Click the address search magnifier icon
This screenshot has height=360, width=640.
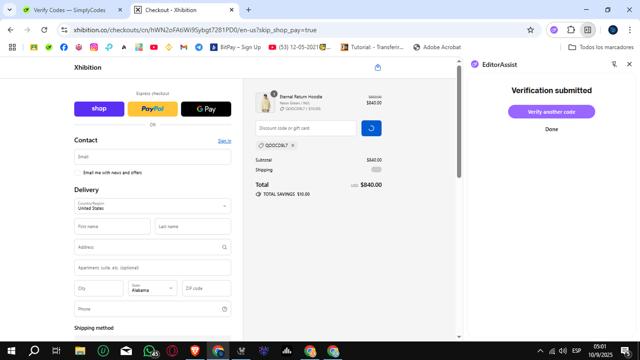(x=224, y=247)
